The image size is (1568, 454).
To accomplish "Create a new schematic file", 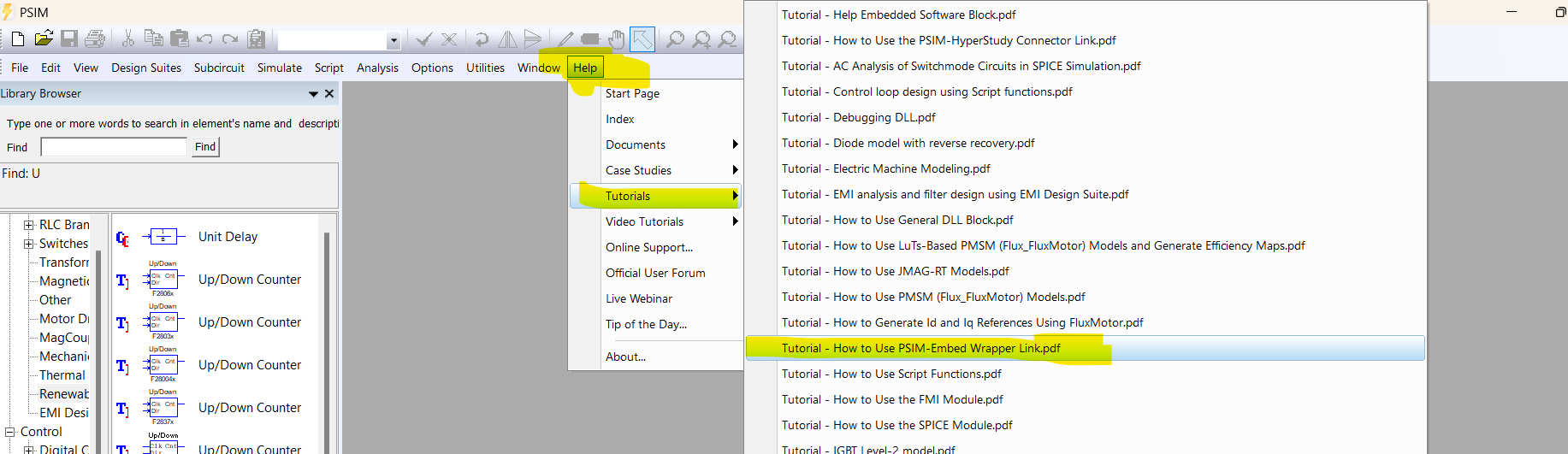I will coord(17,38).
